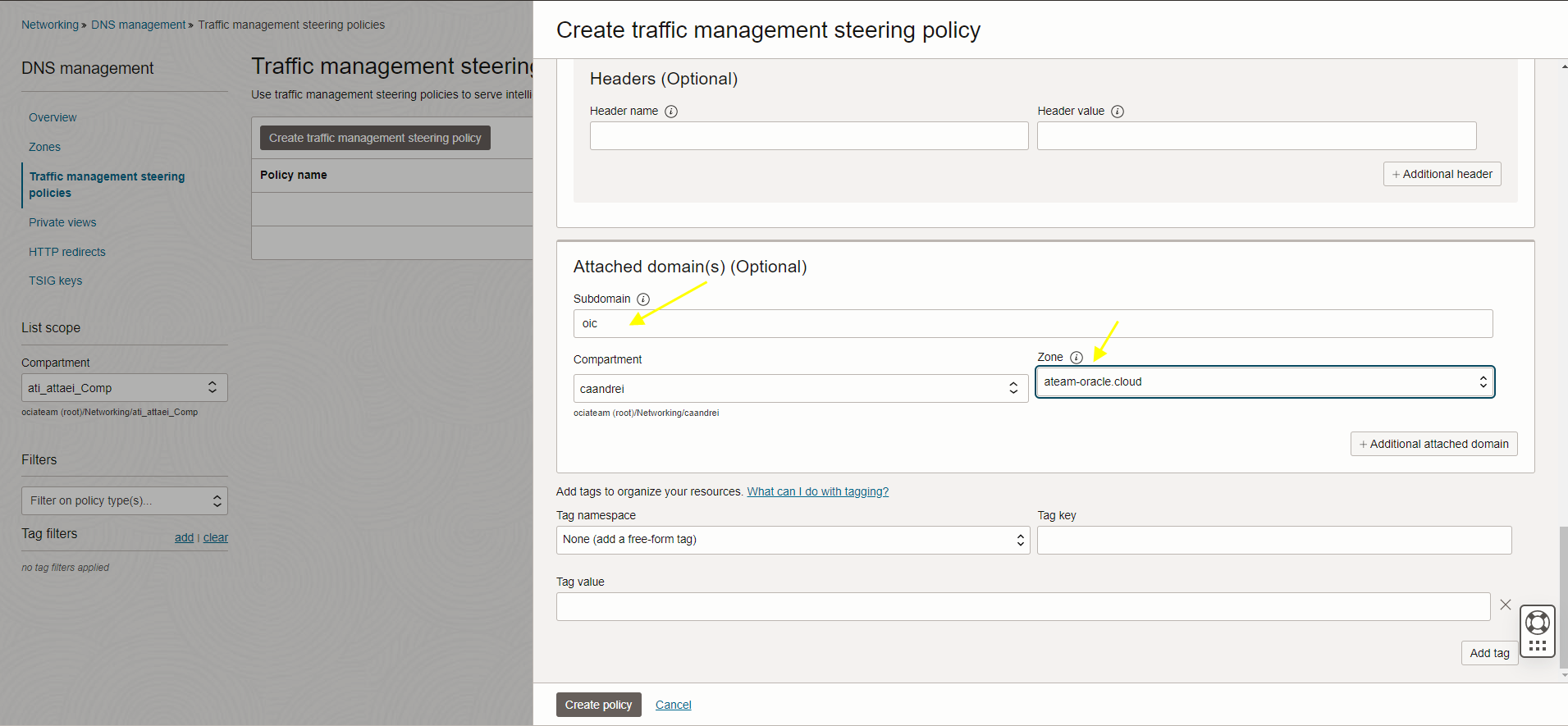Click the Header name info icon

point(671,112)
